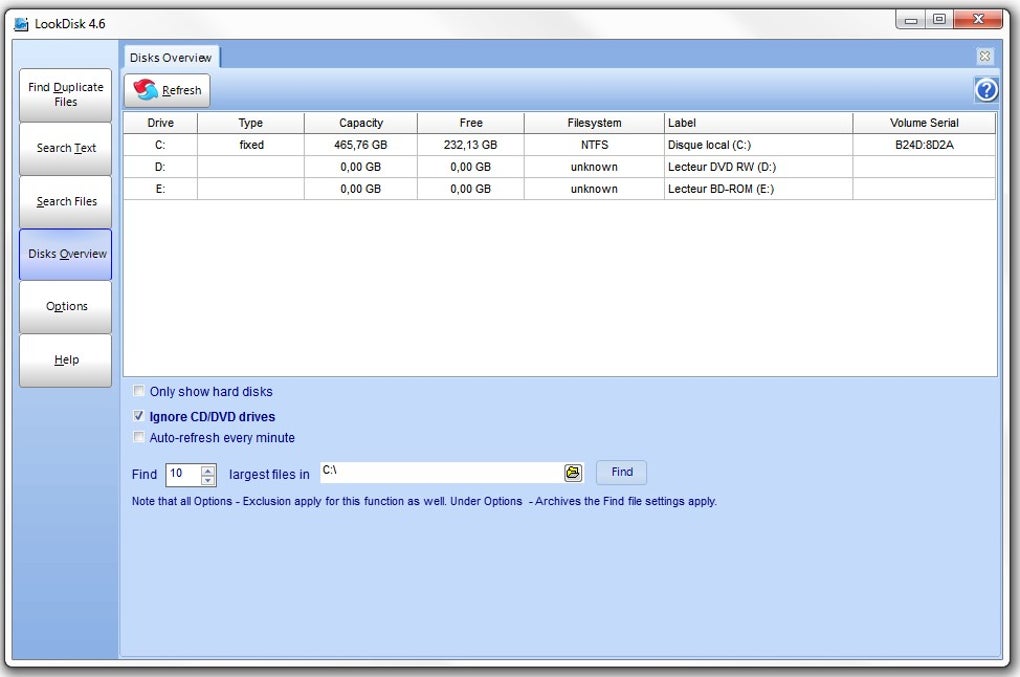Increase the largest files count spinner

[208, 469]
